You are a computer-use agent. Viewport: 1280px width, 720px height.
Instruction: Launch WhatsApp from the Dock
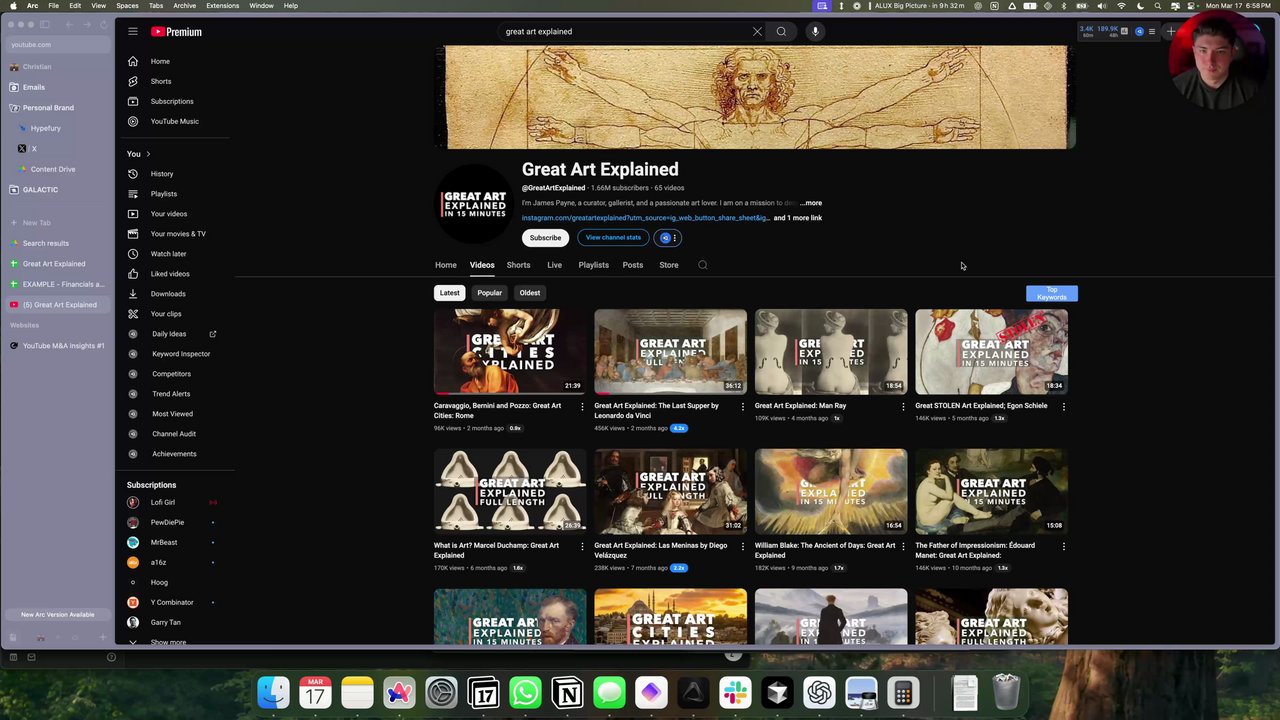click(x=525, y=693)
